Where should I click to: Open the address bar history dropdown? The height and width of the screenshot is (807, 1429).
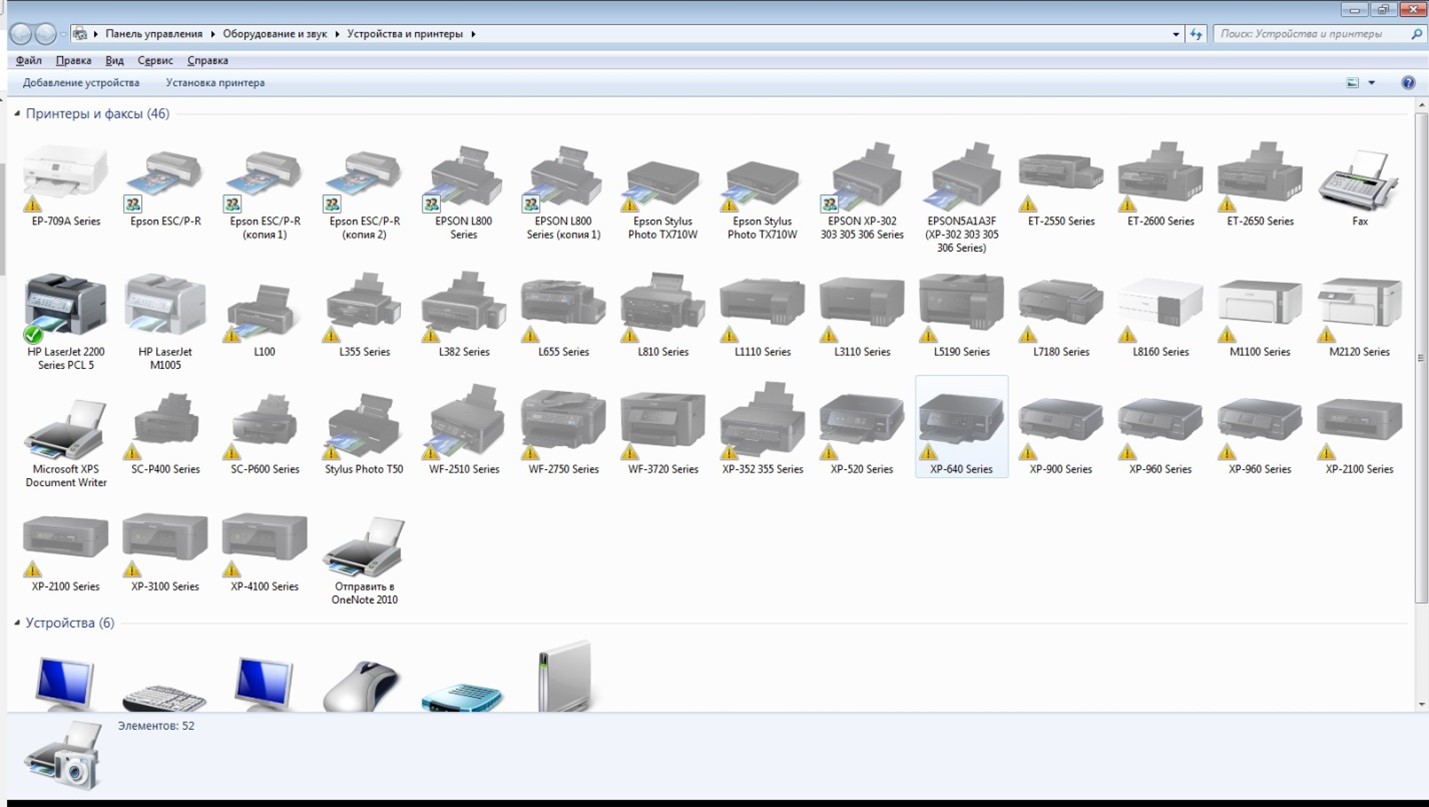pyautogui.click(x=1176, y=34)
